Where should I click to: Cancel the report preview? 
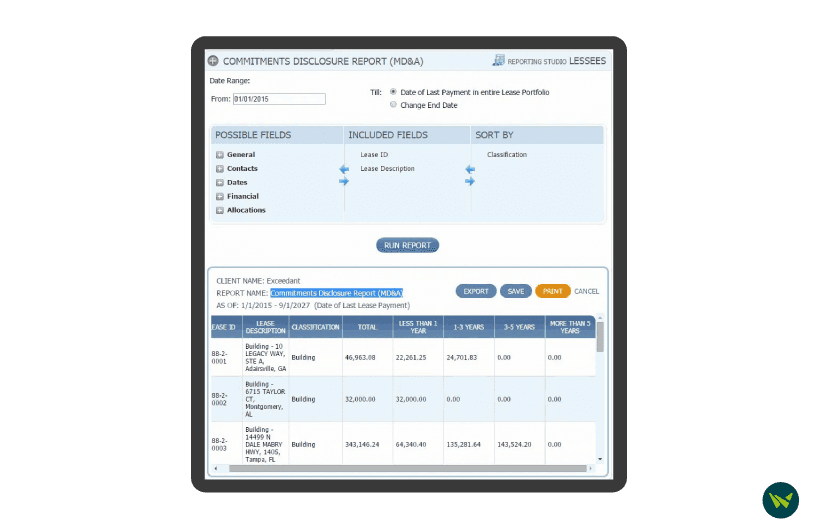click(x=586, y=291)
